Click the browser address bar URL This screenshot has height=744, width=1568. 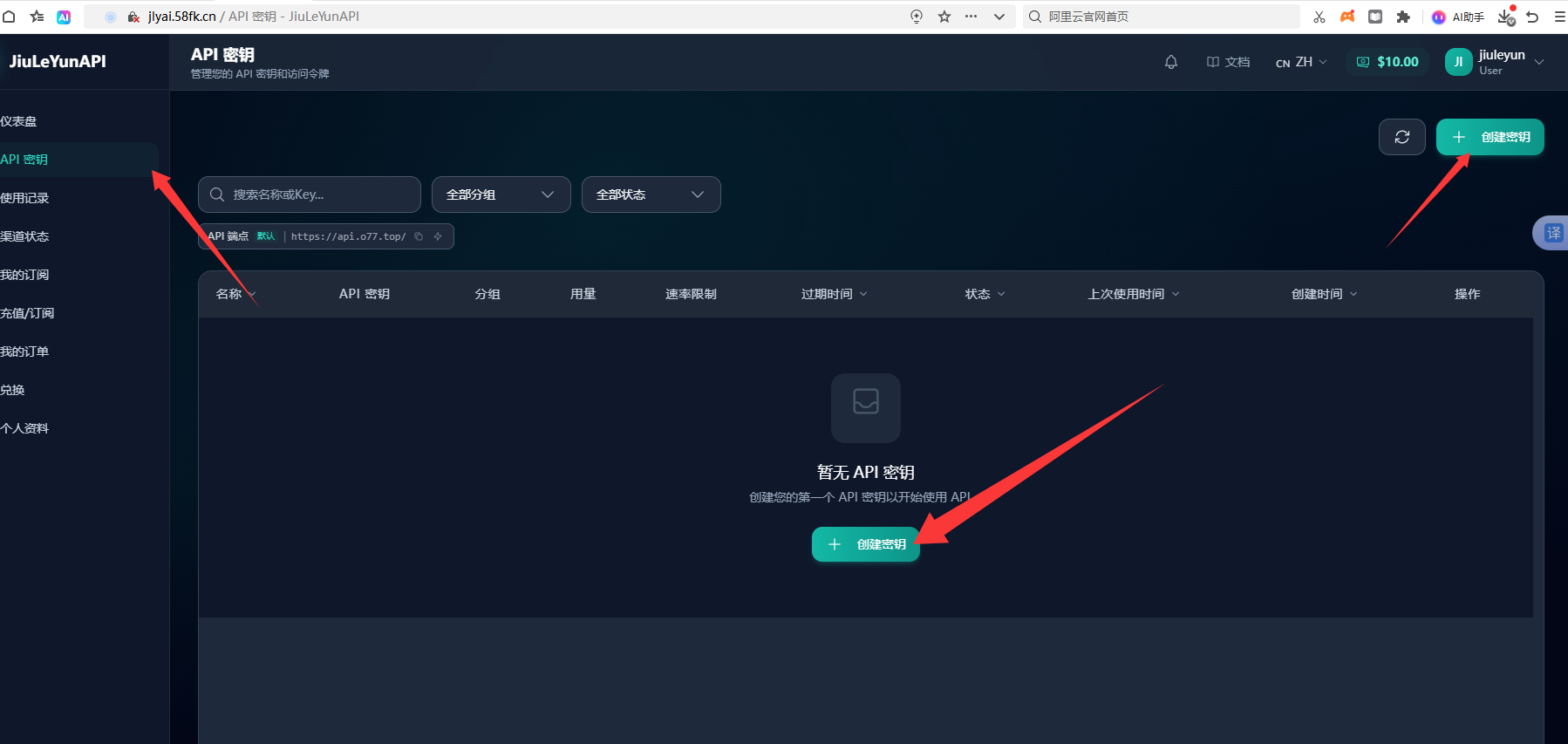pos(254,17)
